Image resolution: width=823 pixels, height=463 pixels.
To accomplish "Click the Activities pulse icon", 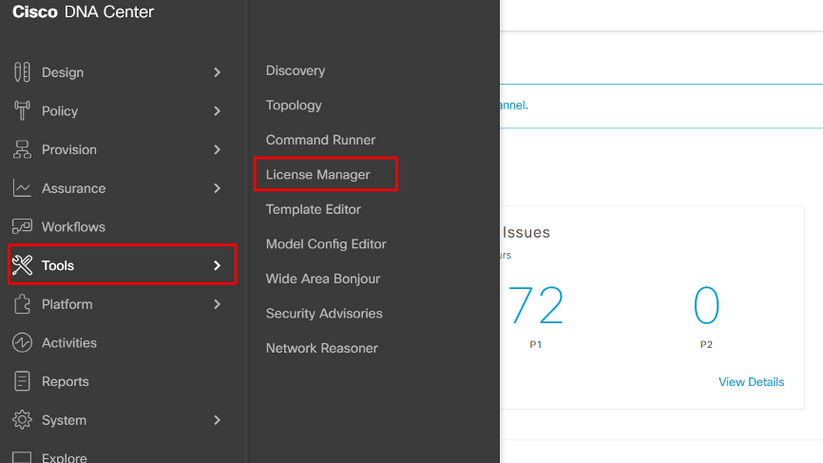I will click(22, 343).
